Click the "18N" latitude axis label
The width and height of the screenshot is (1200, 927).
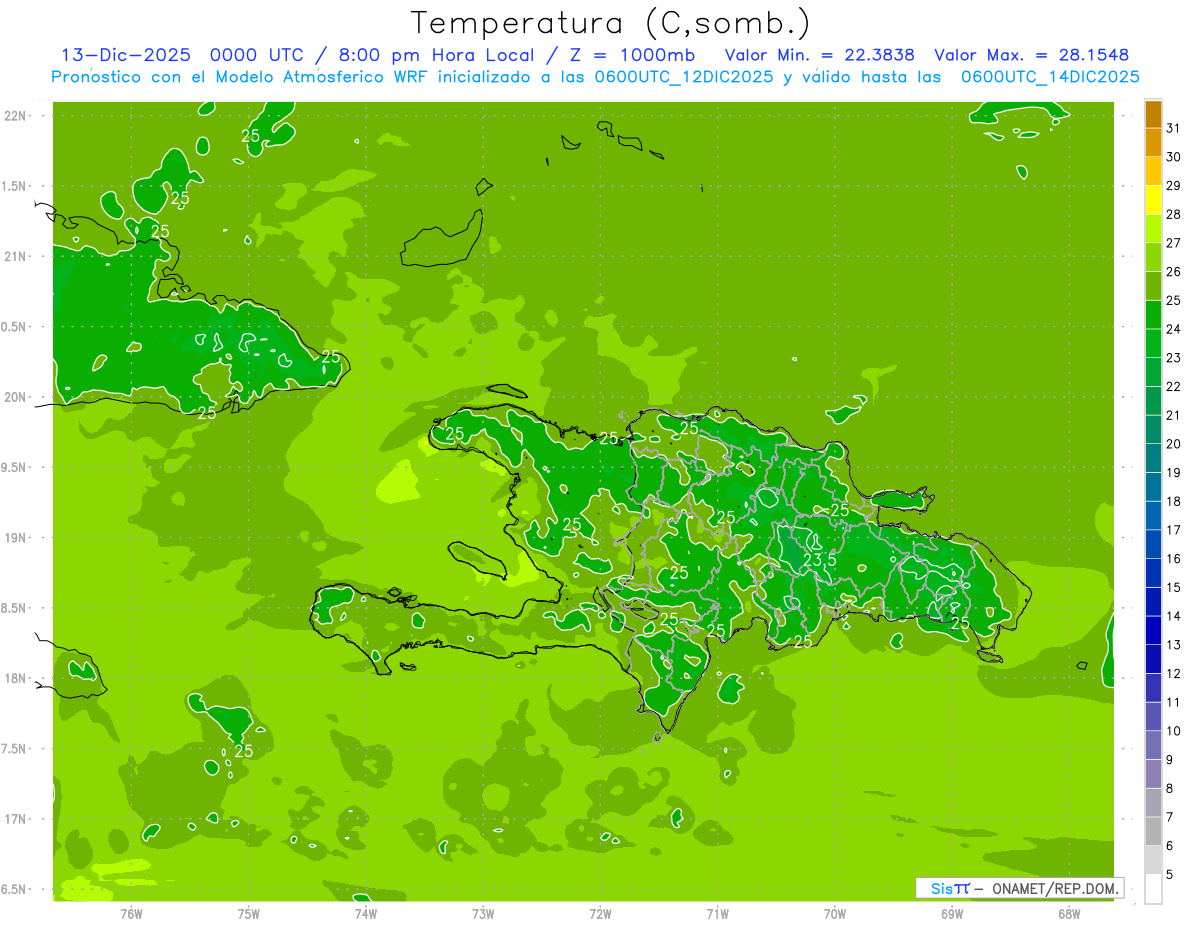tap(15, 678)
